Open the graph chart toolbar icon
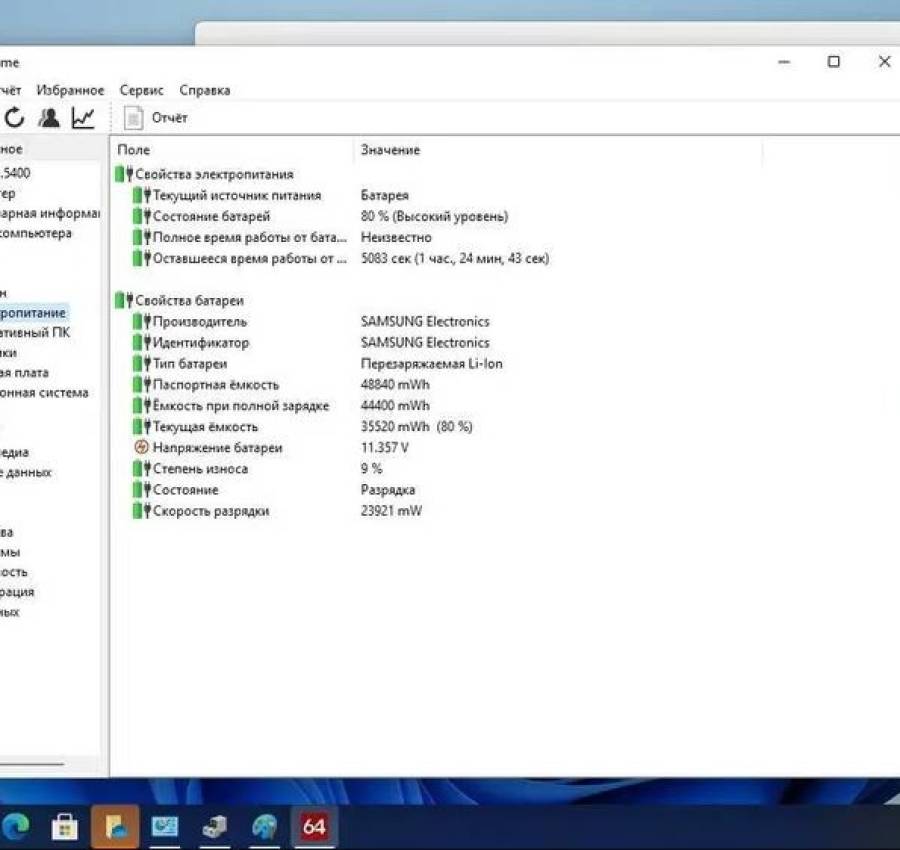The height and width of the screenshot is (850, 900). [83, 118]
